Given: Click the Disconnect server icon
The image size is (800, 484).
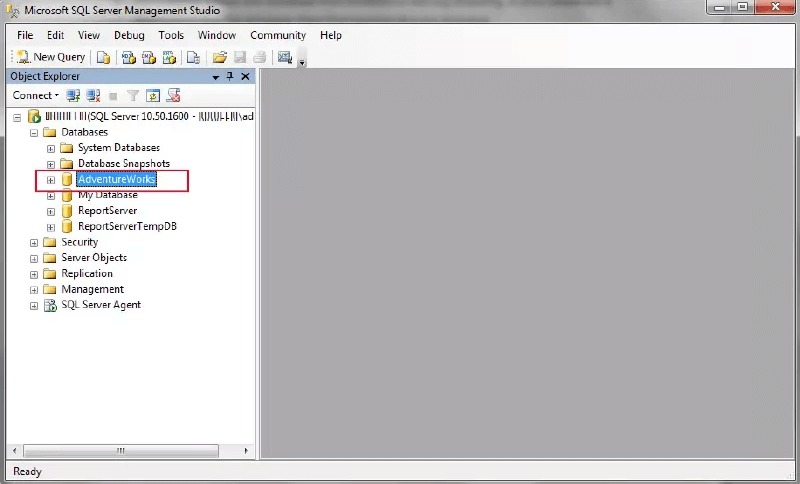Looking at the screenshot, I should click(x=93, y=95).
